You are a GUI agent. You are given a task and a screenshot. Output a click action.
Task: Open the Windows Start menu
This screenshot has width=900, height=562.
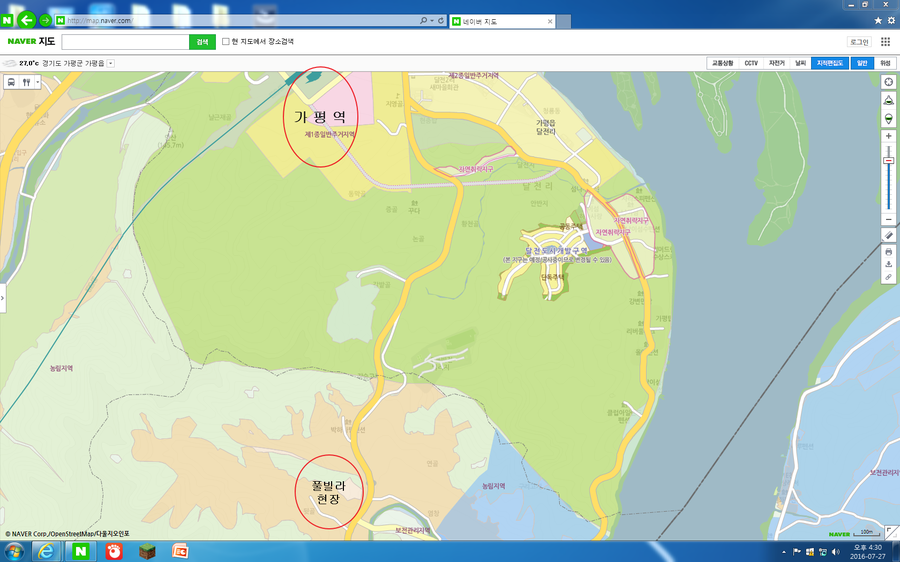14,552
